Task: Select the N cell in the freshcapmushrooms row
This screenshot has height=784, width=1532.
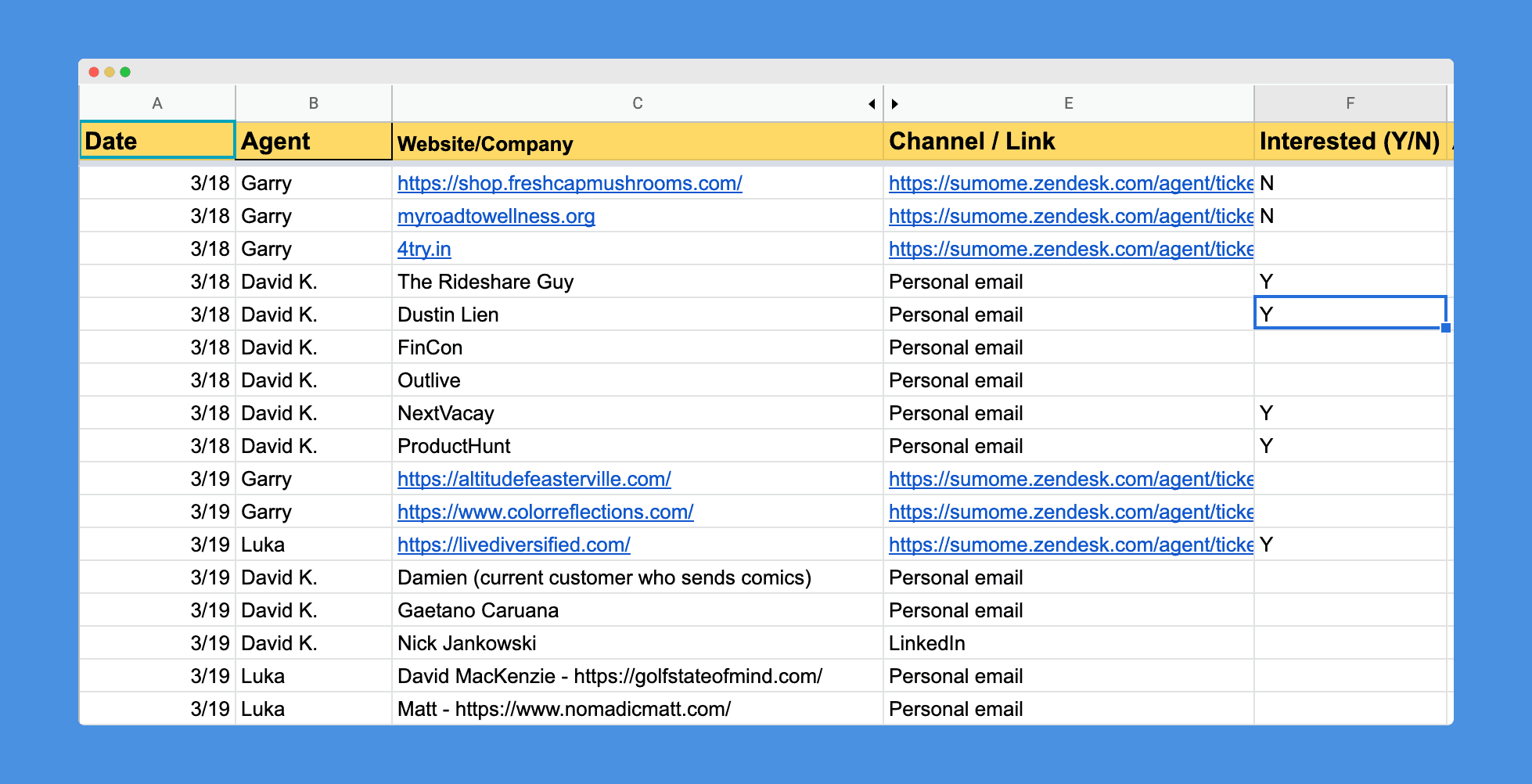Action: click(x=1350, y=183)
